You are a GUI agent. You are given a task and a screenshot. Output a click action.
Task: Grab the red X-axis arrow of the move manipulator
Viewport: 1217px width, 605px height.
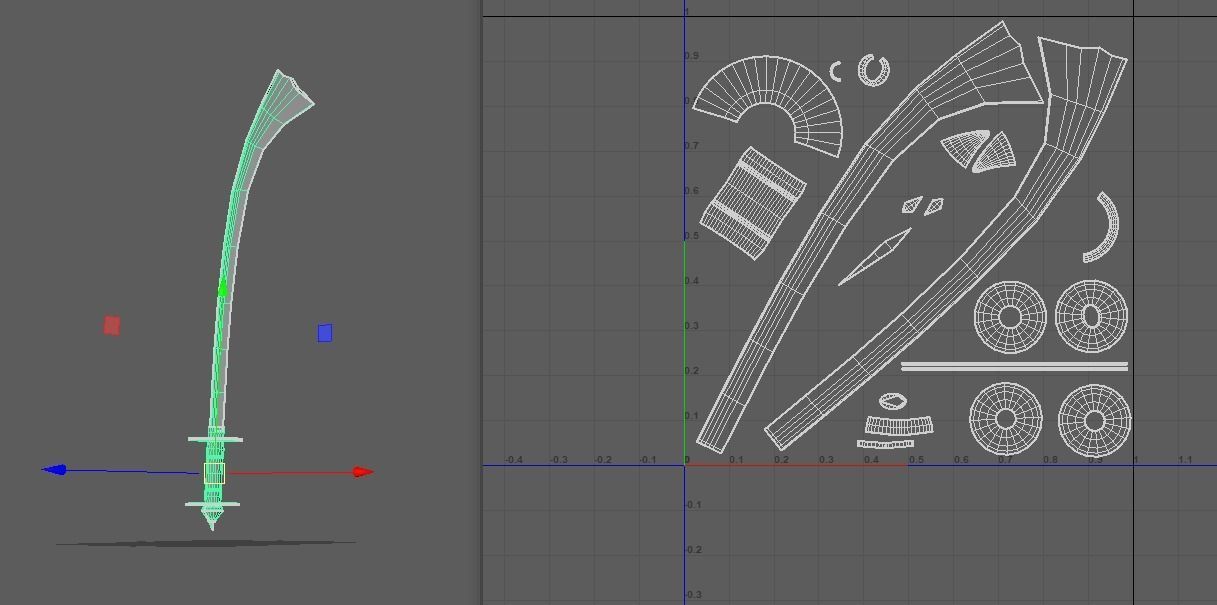pos(363,472)
